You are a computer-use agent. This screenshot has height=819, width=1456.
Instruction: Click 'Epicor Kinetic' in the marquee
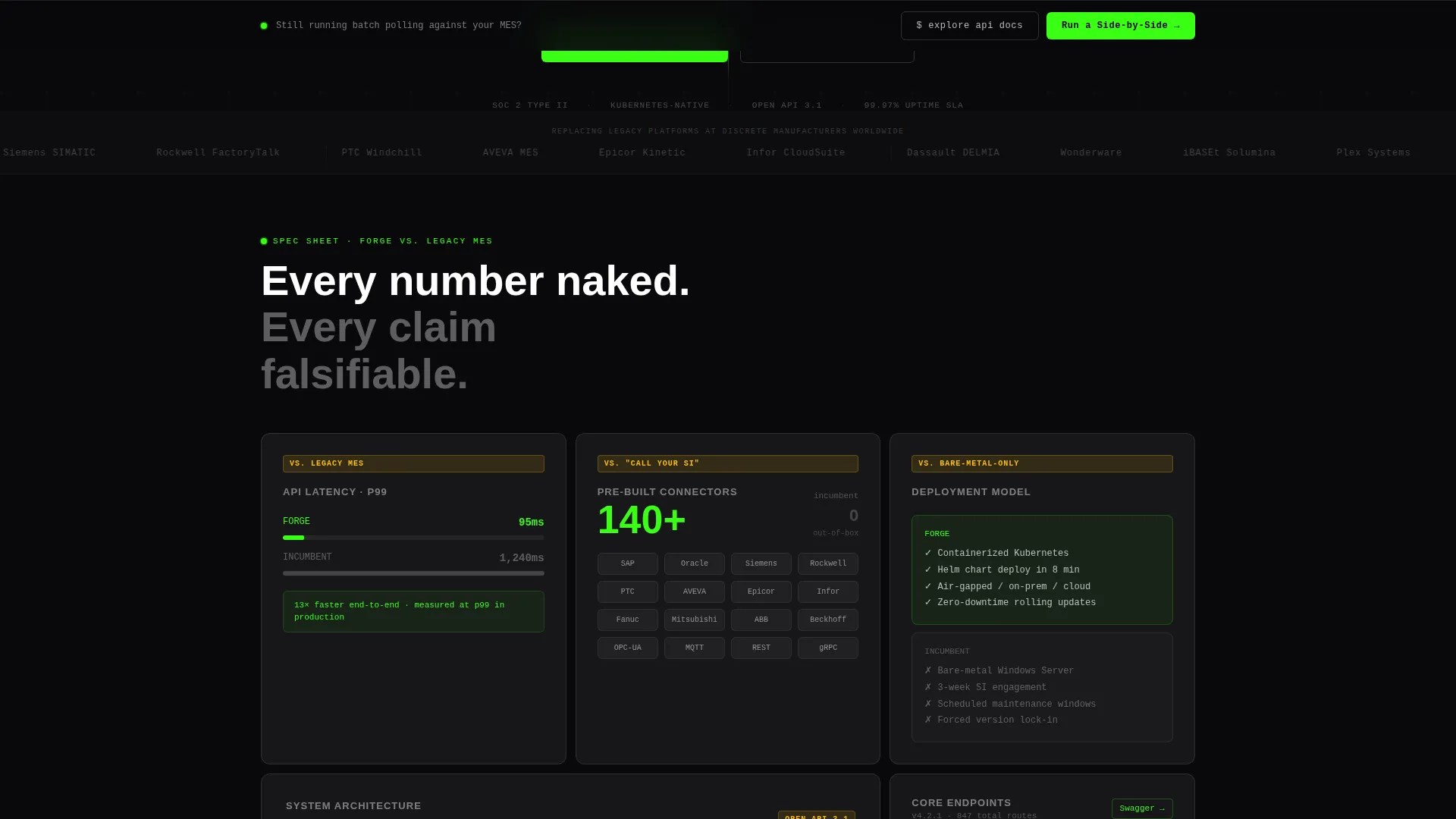(x=642, y=152)
